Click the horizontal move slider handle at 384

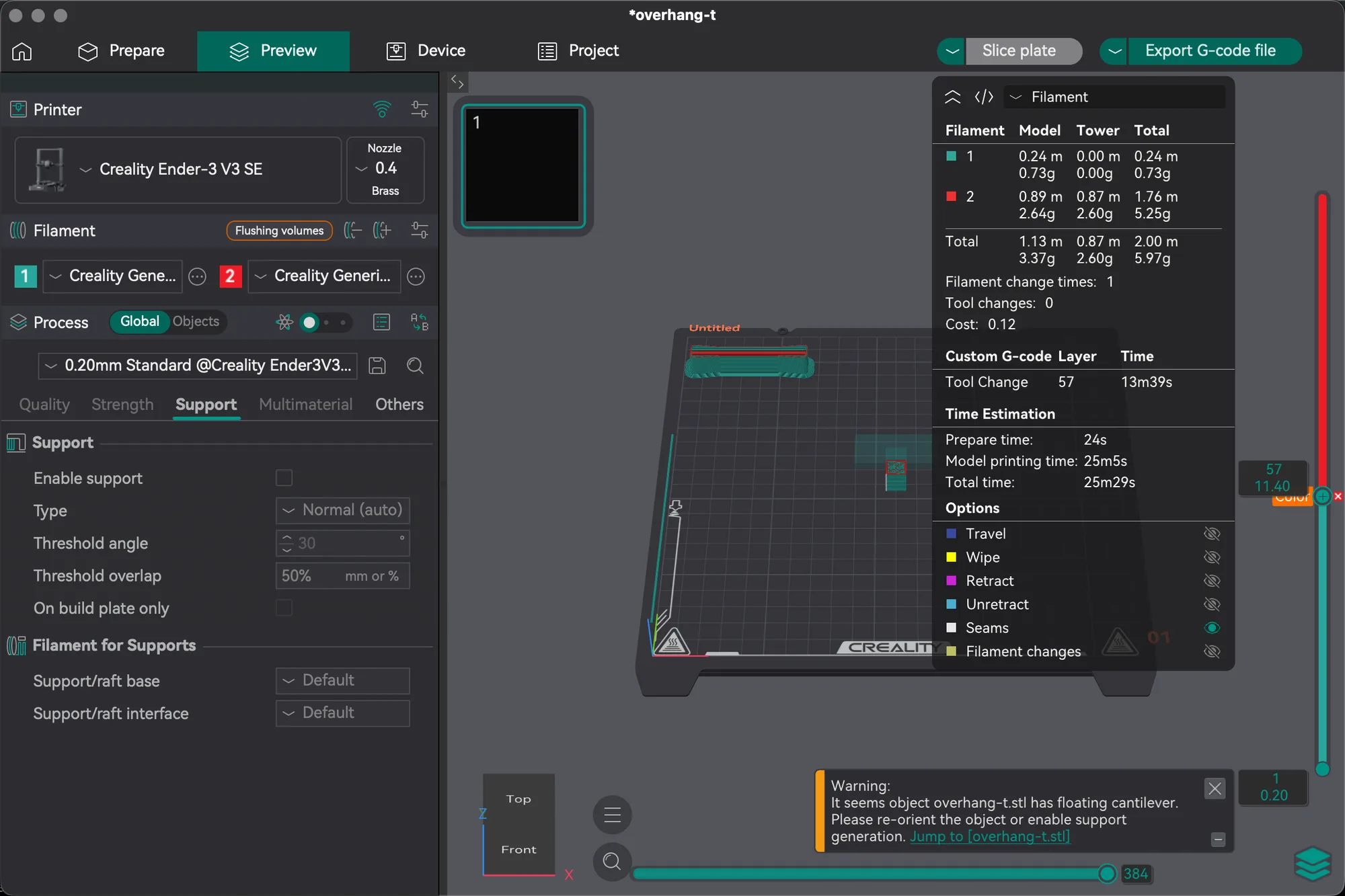[x=1107, y=874]
